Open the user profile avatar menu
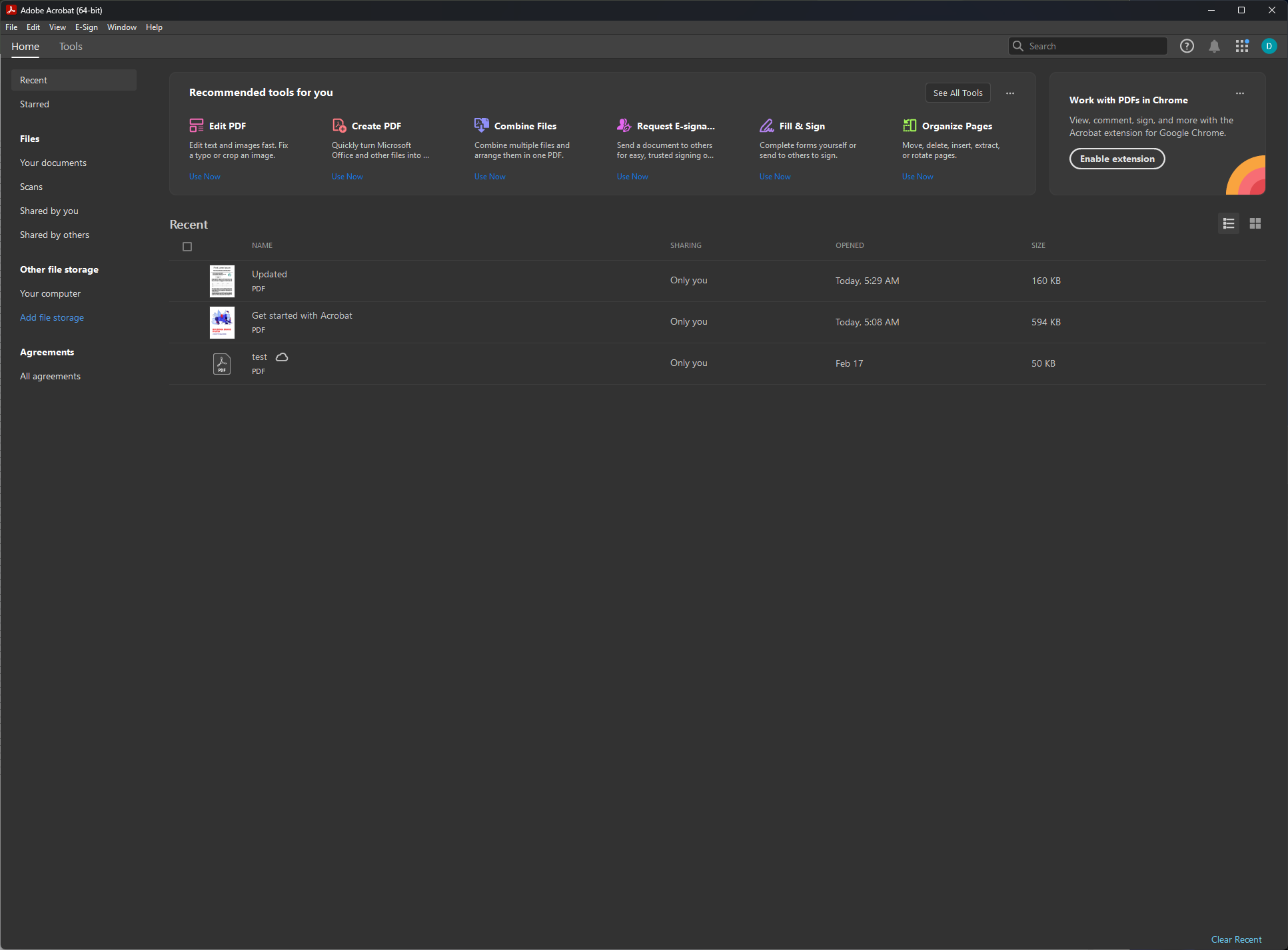 (1269, 46)
